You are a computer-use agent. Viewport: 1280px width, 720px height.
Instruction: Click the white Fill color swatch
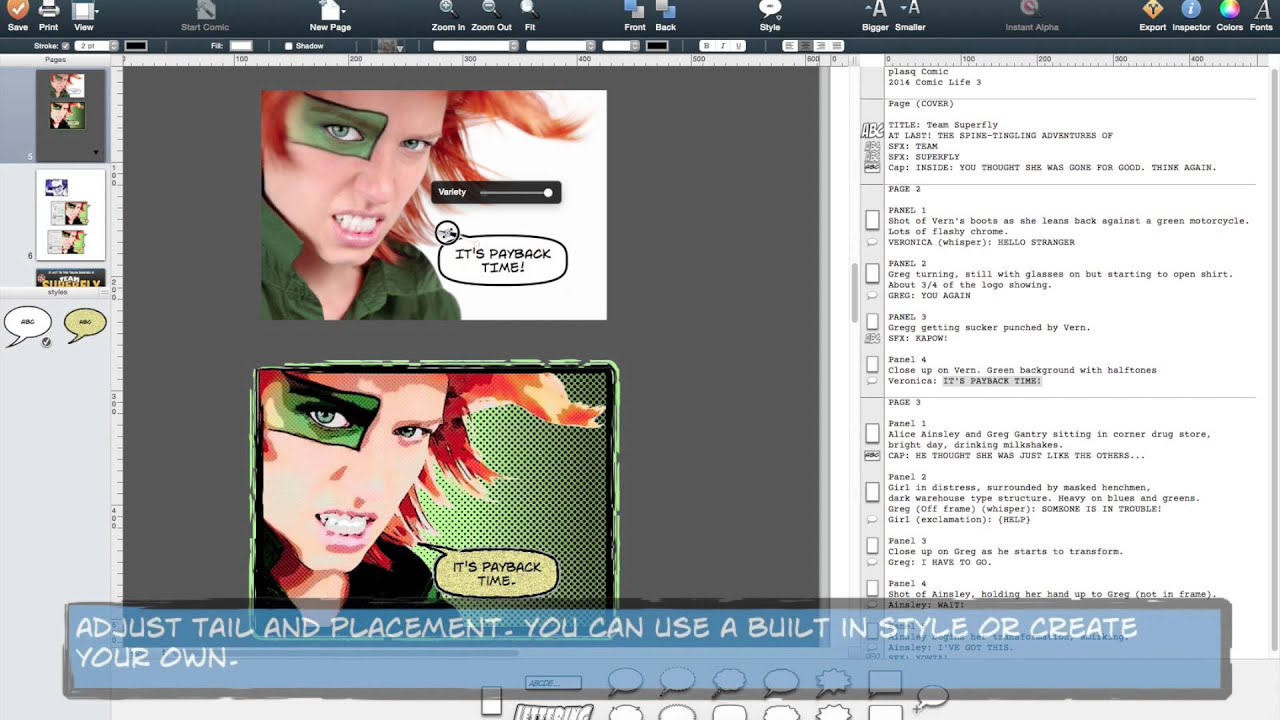tap(241, 46)
